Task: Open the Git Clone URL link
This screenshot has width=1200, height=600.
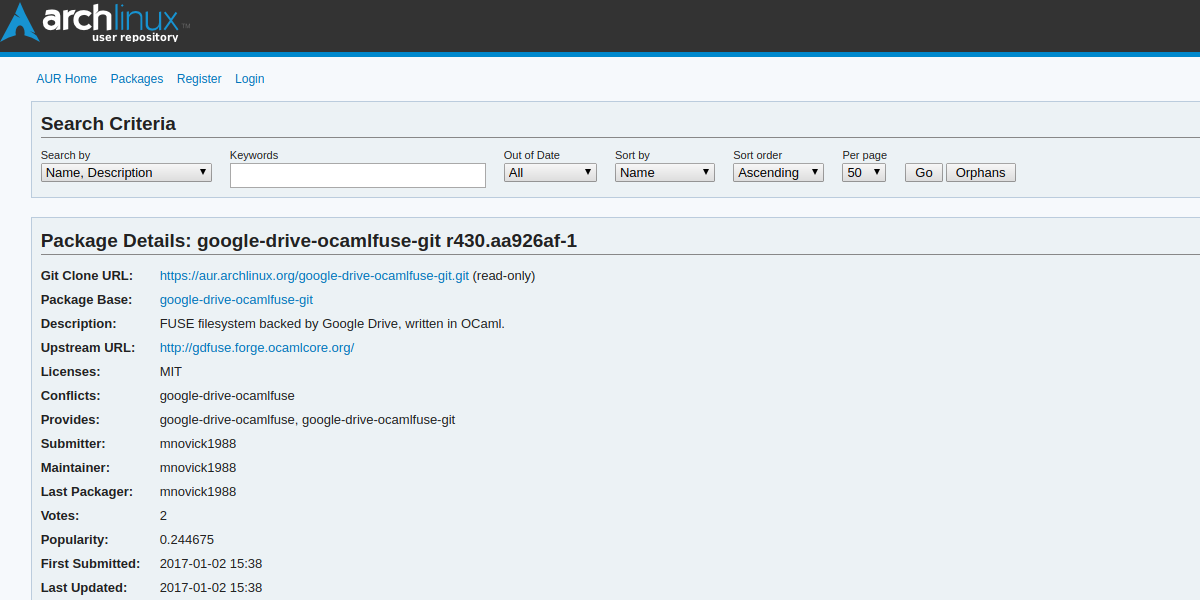Action: [x=314, y=276]
